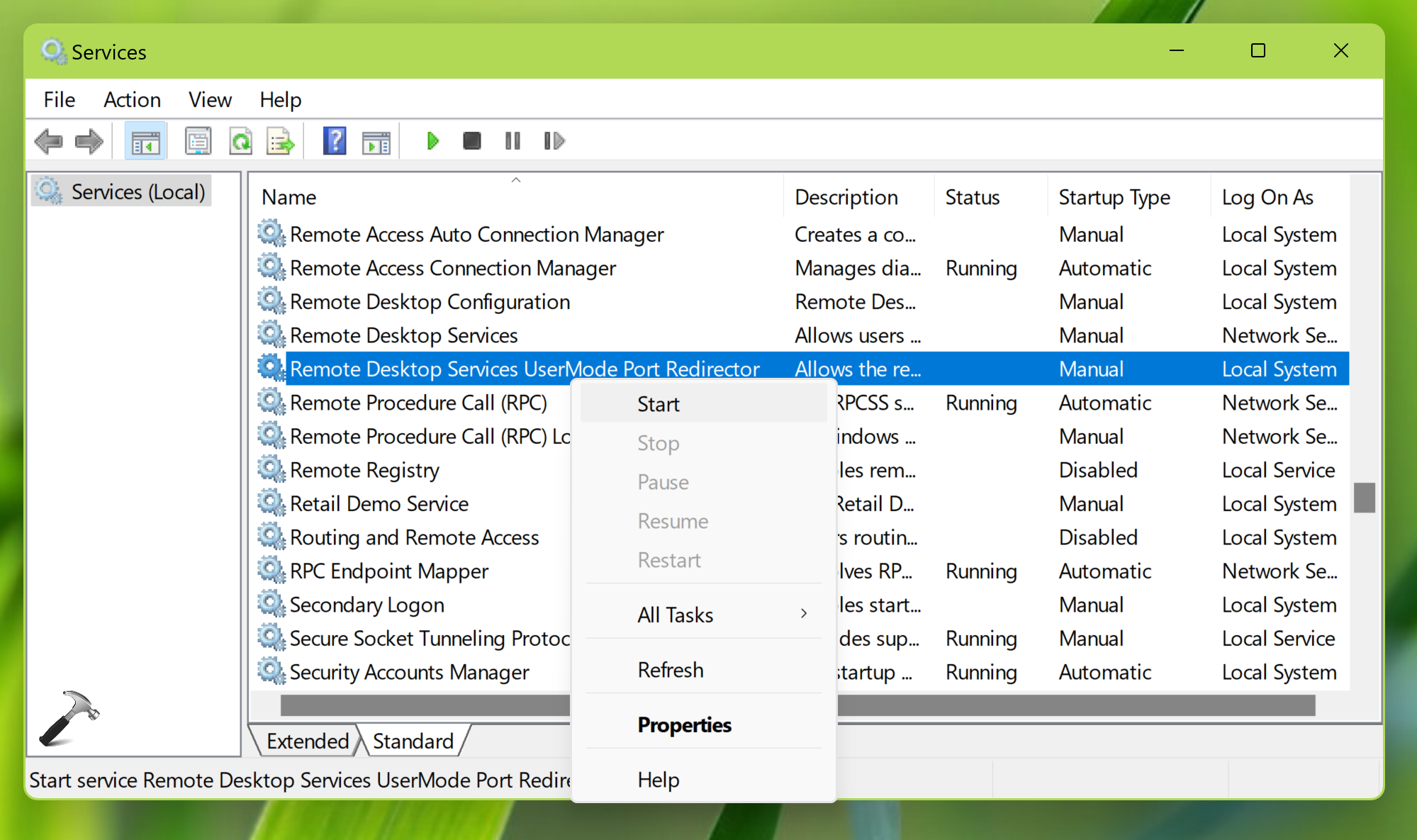
Task: Click the Back arrow toolbar icon
Action: tap(48, 141)
